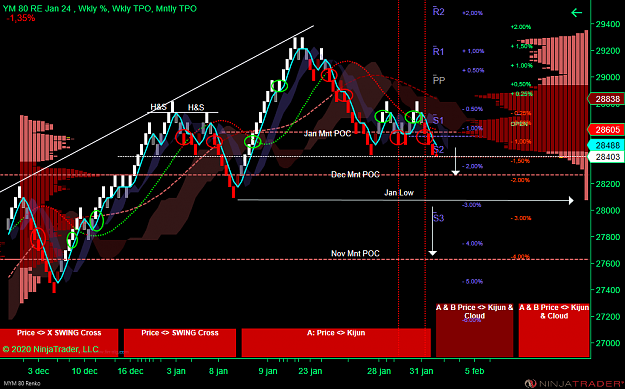
Task: Click the orange -1.50% level label
Action: click(521, 161)
